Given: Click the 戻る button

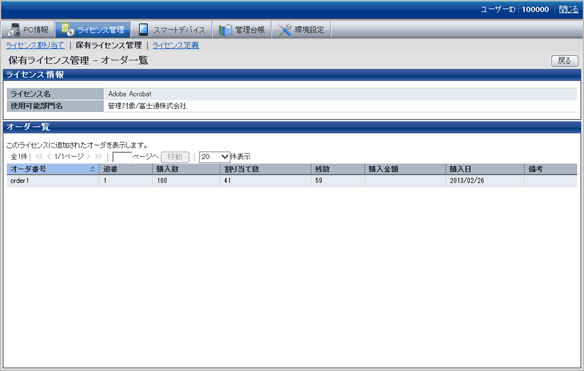Looking at the screenshot, I should coord(565,61).
